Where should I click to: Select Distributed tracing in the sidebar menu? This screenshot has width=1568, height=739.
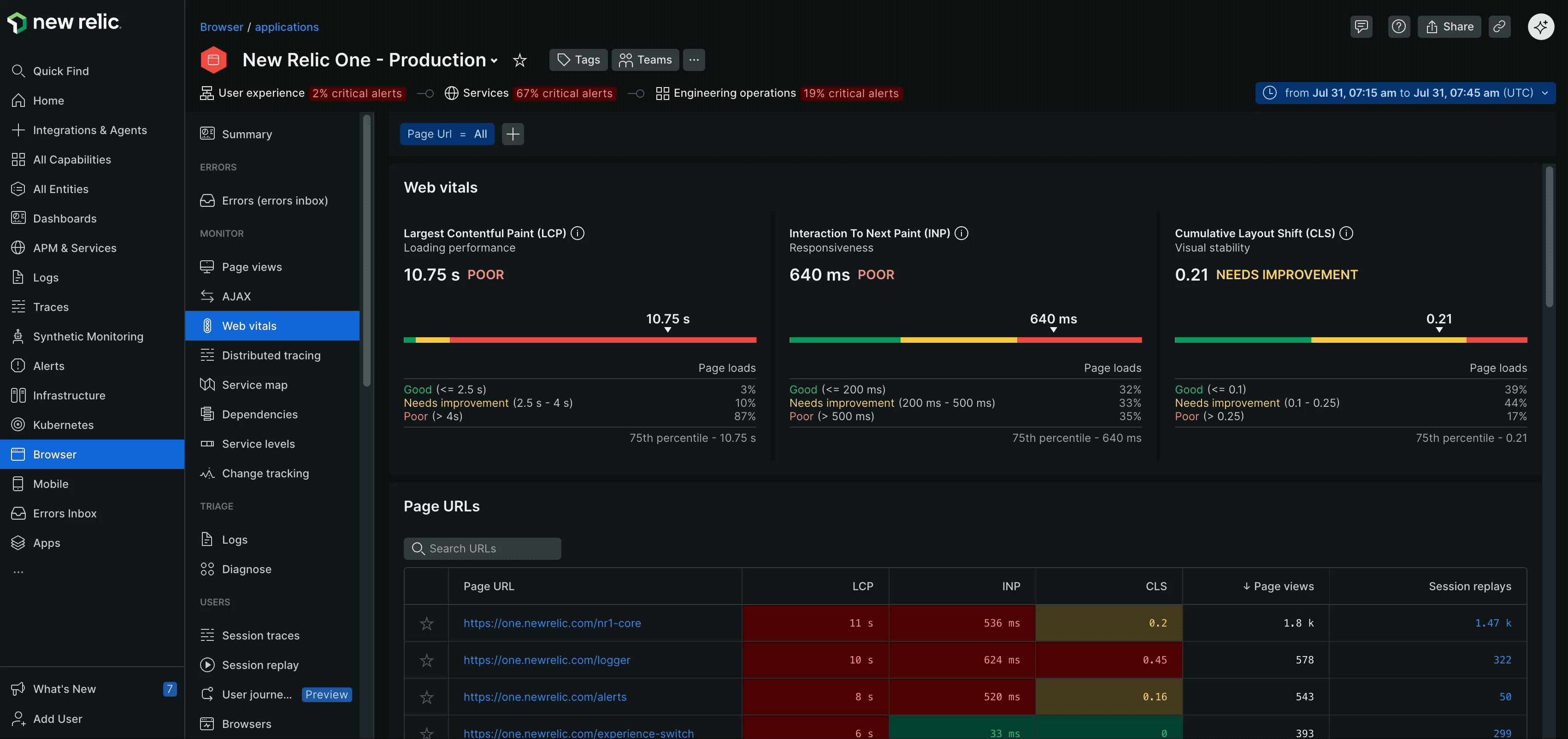[x=271, y=356]
